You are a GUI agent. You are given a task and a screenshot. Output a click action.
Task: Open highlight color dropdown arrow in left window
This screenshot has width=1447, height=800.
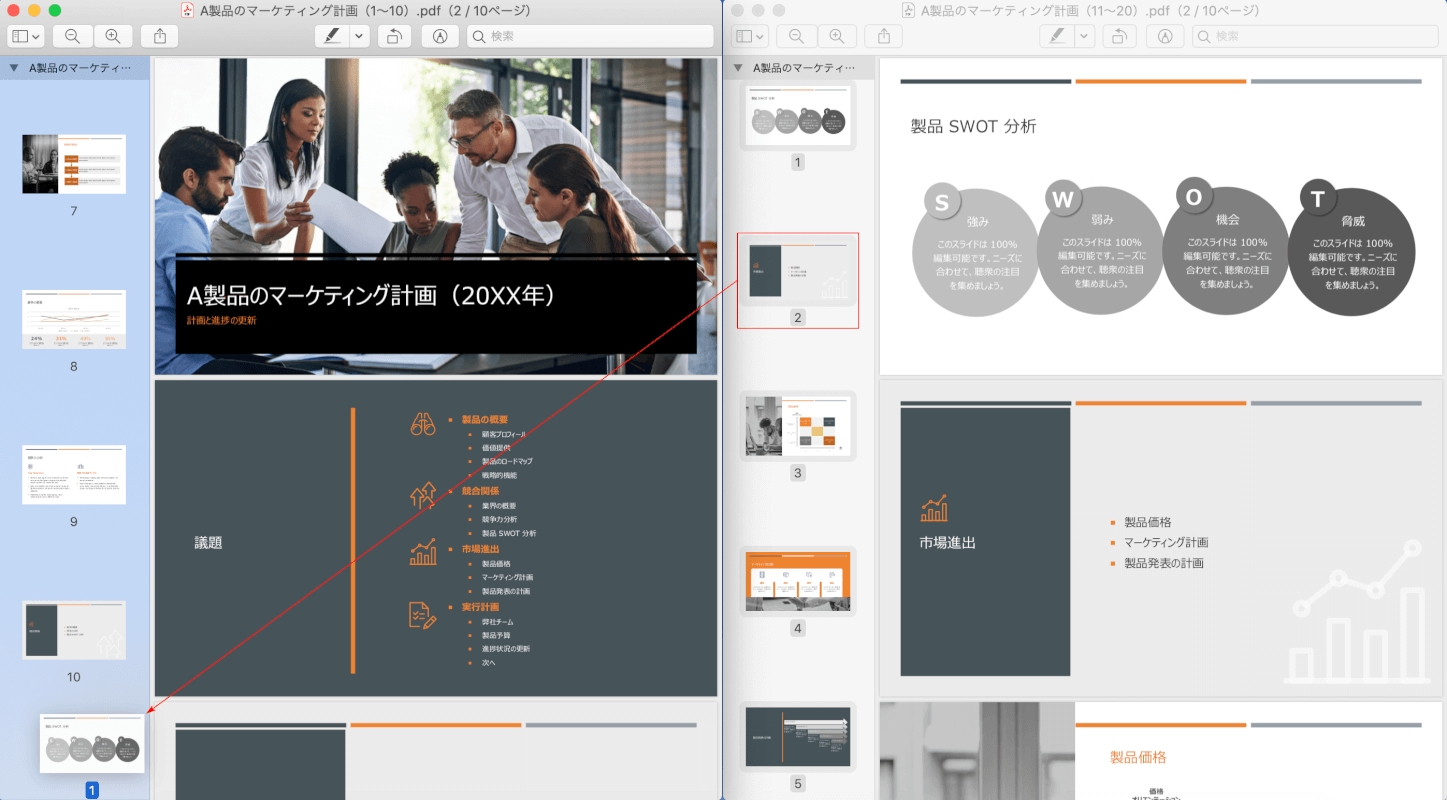[x=359, y=36]
